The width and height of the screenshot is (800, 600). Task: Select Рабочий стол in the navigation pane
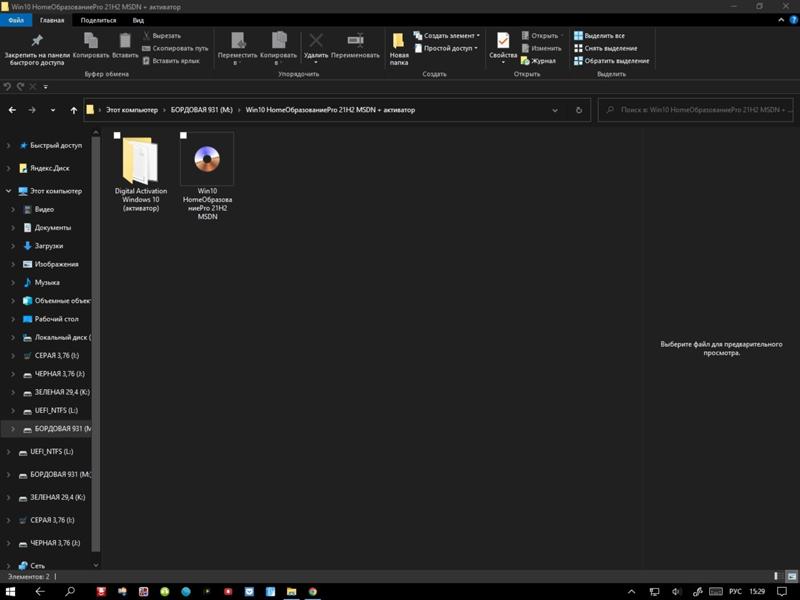56,319
